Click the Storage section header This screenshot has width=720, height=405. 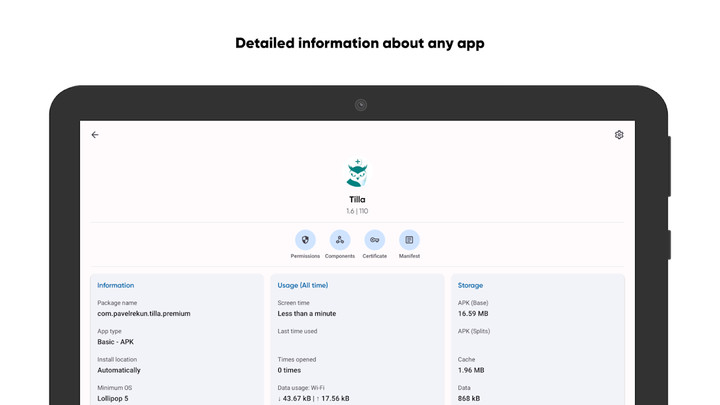pos(470,285)
